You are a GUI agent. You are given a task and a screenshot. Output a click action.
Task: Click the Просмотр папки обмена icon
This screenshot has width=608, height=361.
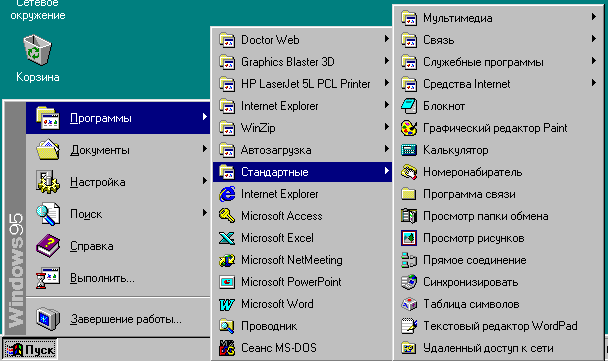409,216
